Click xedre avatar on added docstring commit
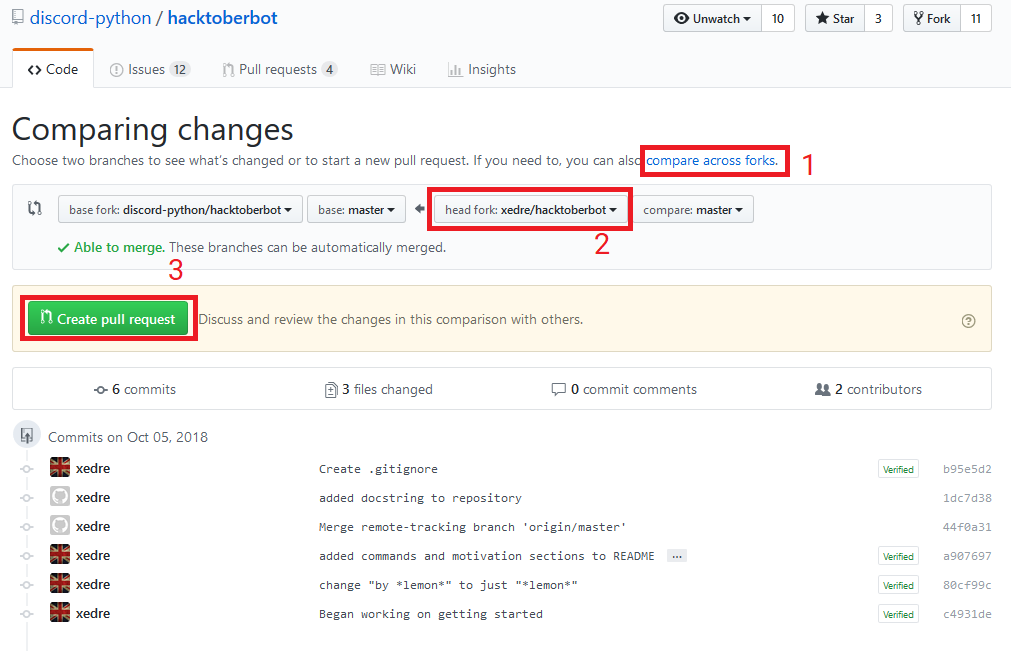Screen dimensions: 1011x655 (60, 497)
